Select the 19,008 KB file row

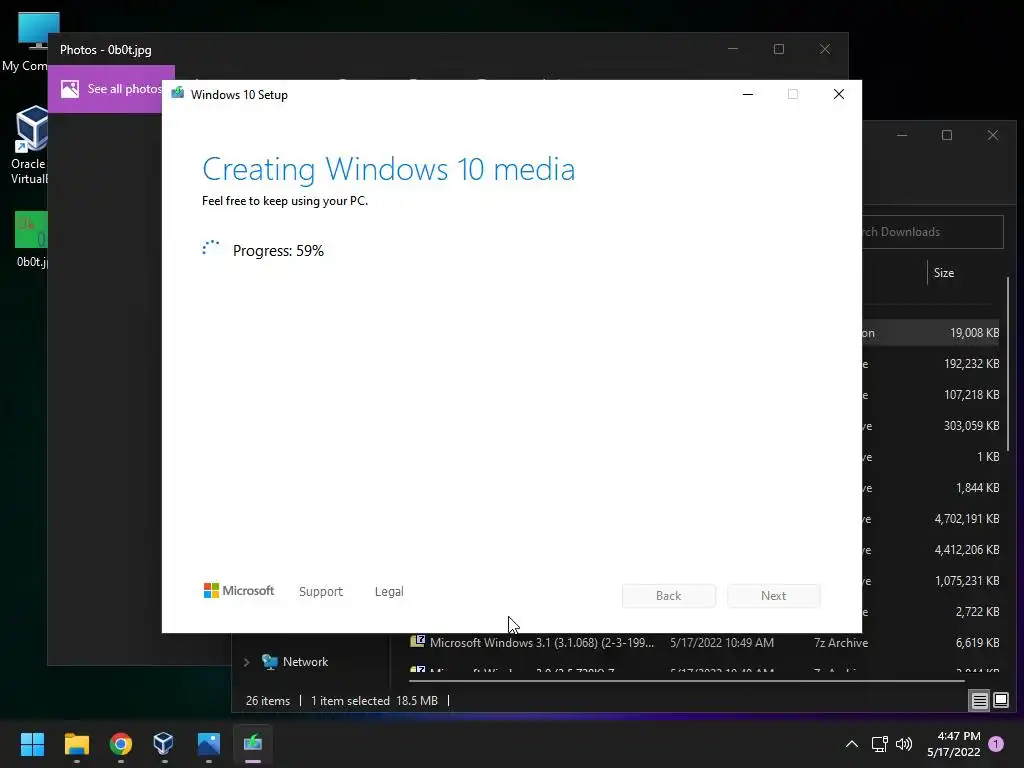coord(931,333)
